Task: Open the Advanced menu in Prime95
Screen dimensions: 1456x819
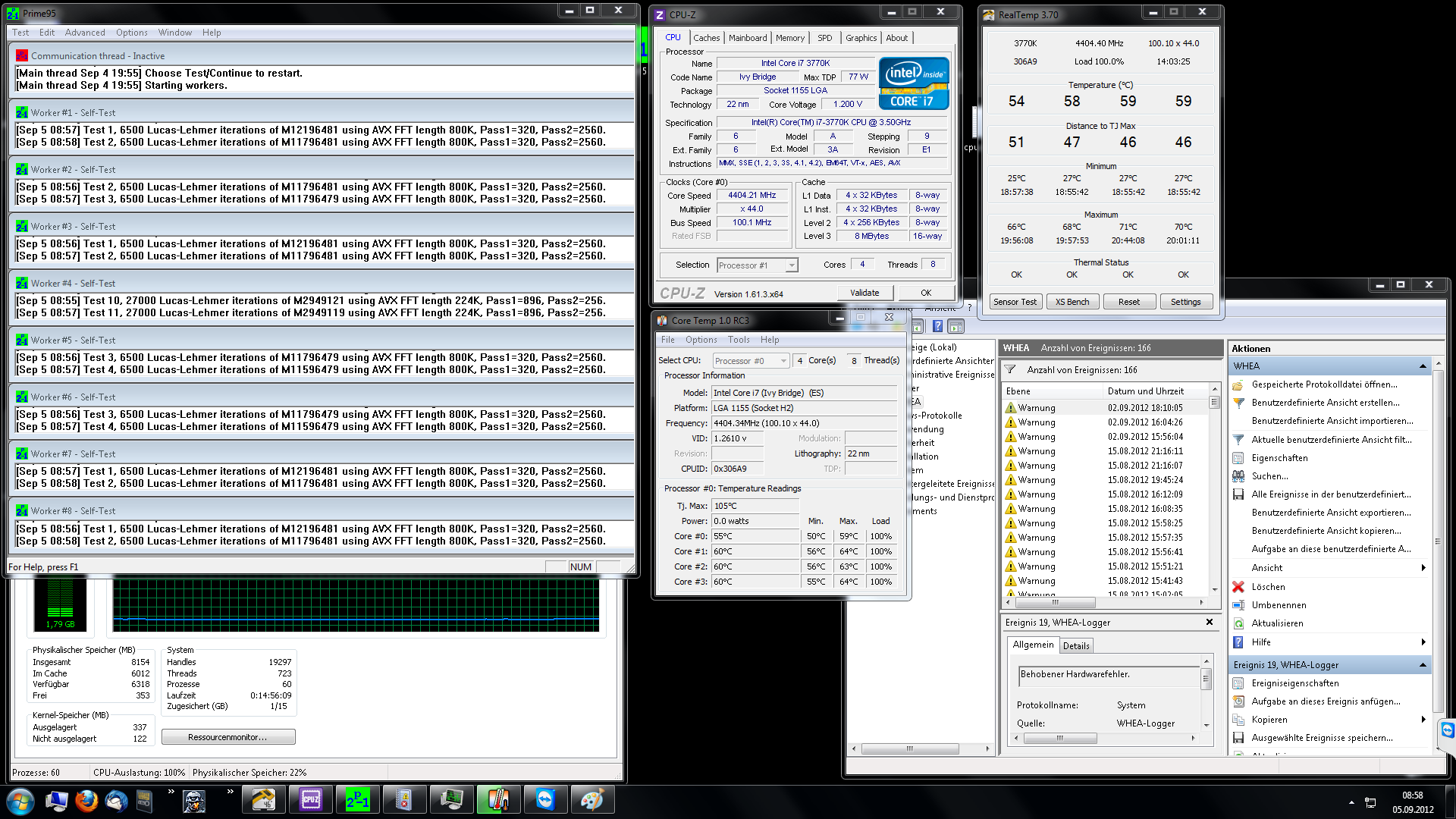Action: [85, 33]
